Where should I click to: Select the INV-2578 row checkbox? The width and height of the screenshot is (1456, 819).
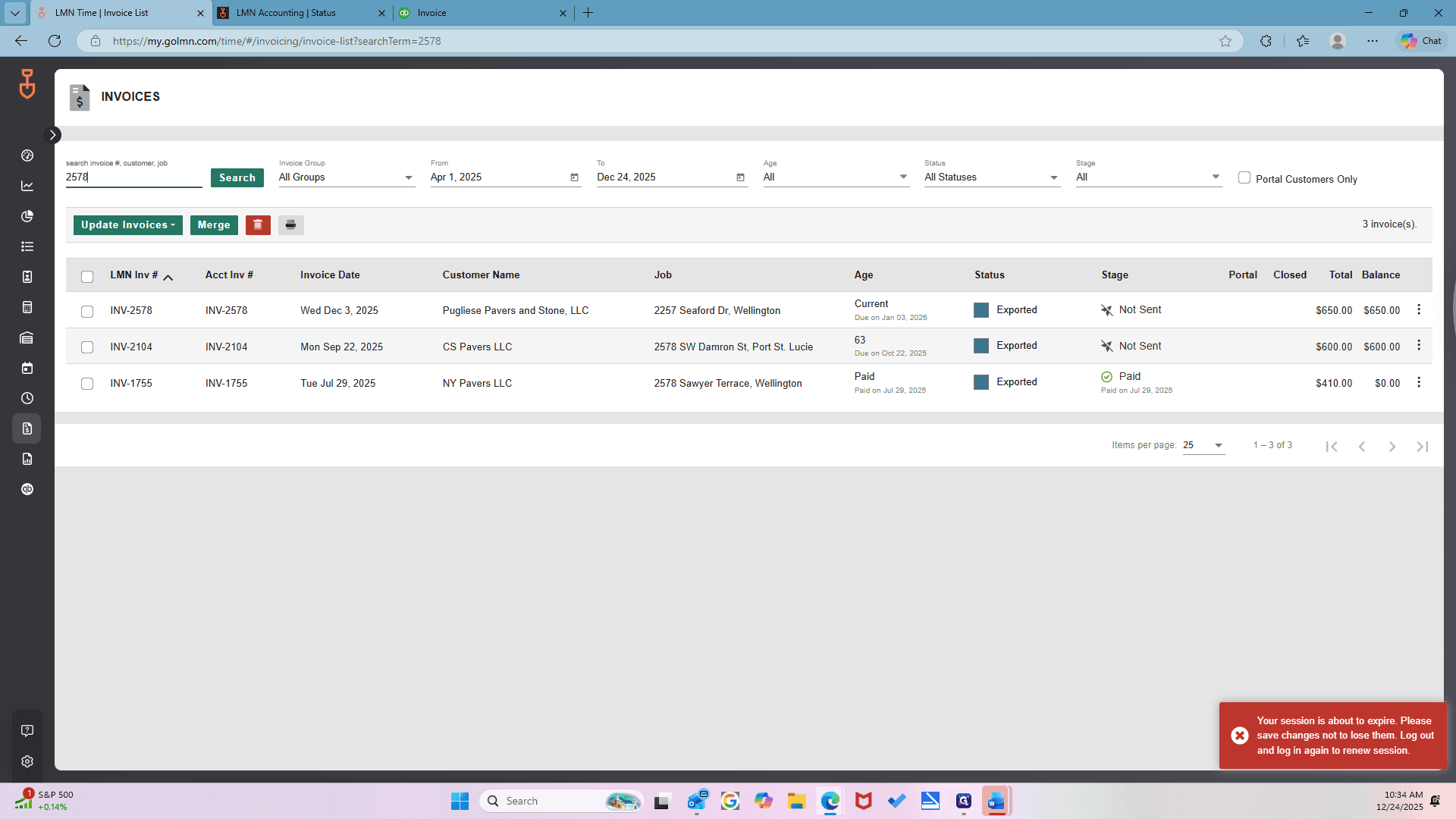[87, 312]
